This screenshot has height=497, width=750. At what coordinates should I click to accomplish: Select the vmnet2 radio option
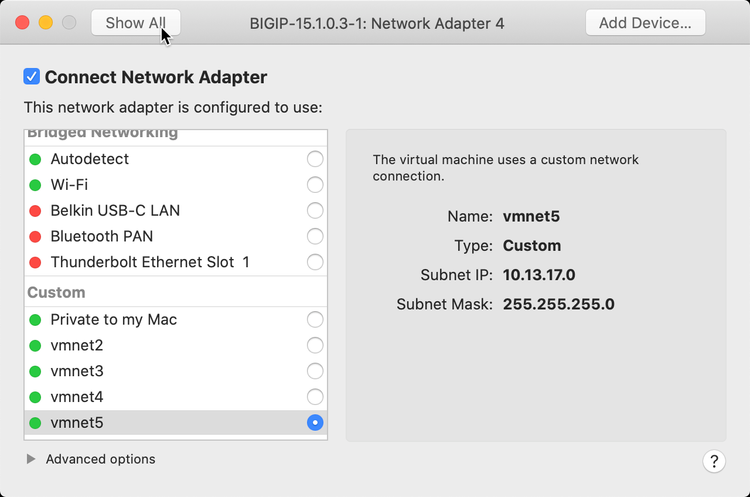pos(315,345)
